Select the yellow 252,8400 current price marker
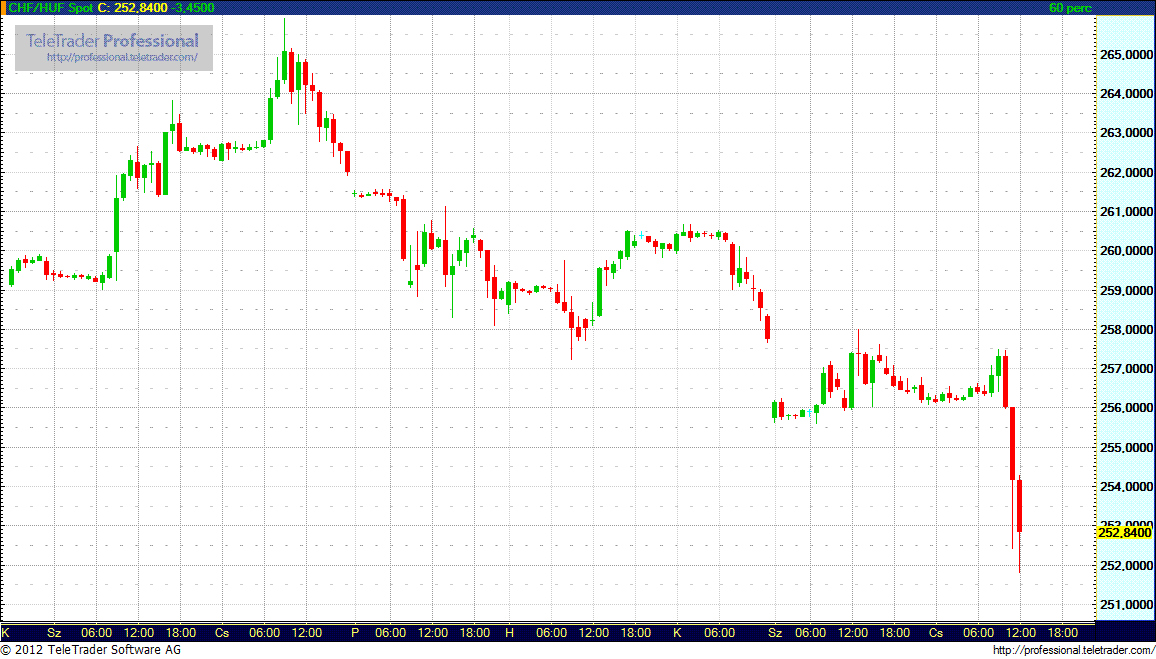Image resolution: width=1156 pixels, height=659 pixels. [1123, 532]
